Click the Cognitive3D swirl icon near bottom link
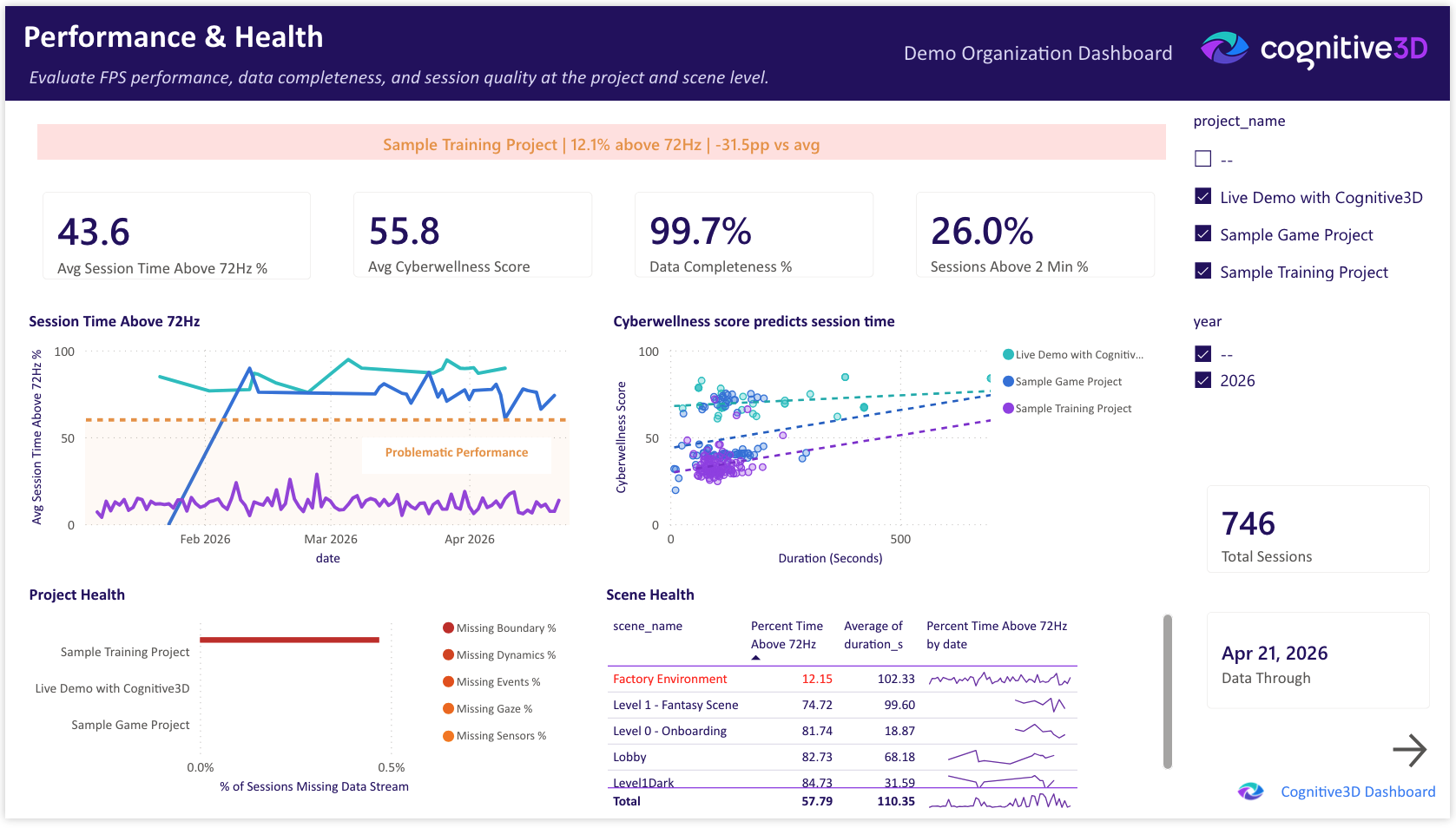 point(1250,791)
